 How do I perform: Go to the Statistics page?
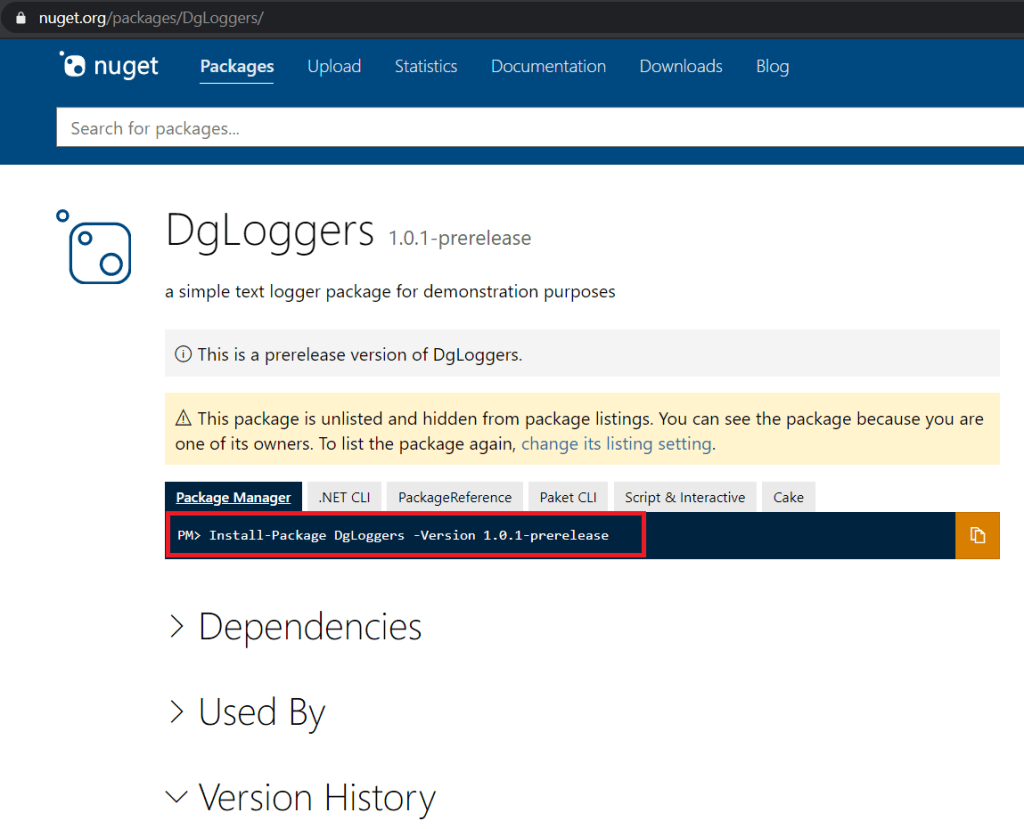click(x=426, y=66)
